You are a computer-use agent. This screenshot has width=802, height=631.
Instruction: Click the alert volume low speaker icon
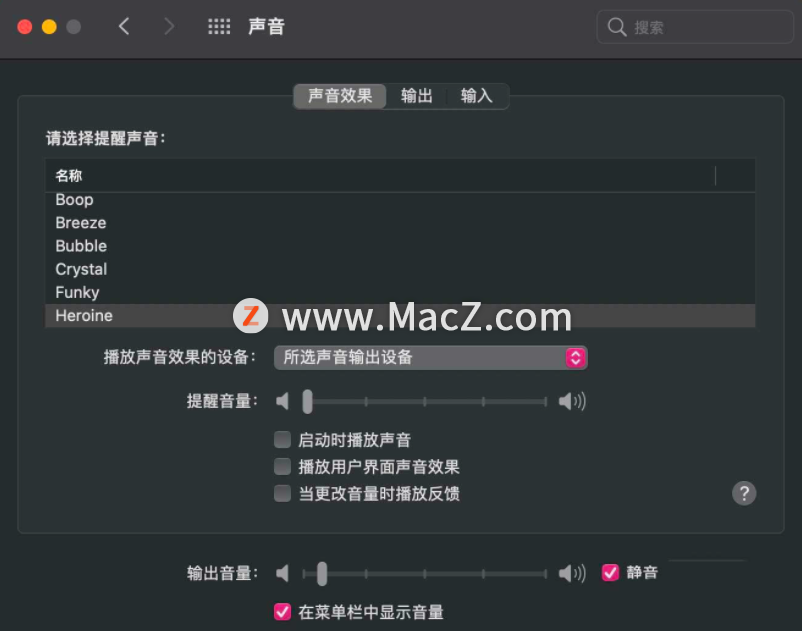(282, 401)
